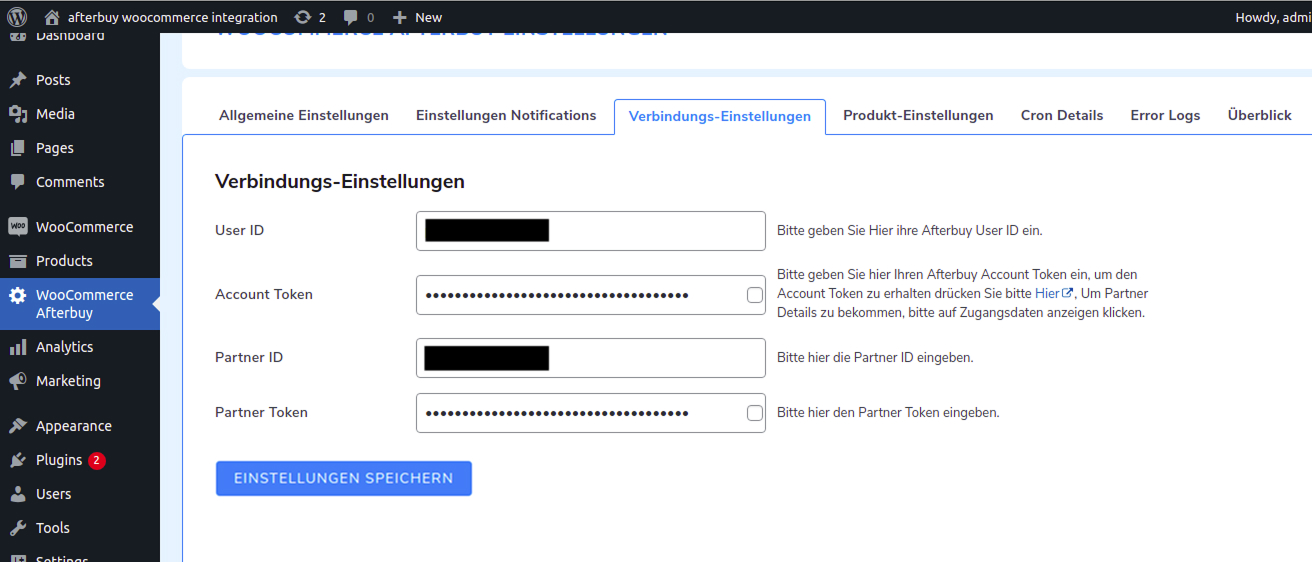Viewport: 1312px width, 562px height.
Task: Click the Posts pin icon
Action: pos(18,80)
